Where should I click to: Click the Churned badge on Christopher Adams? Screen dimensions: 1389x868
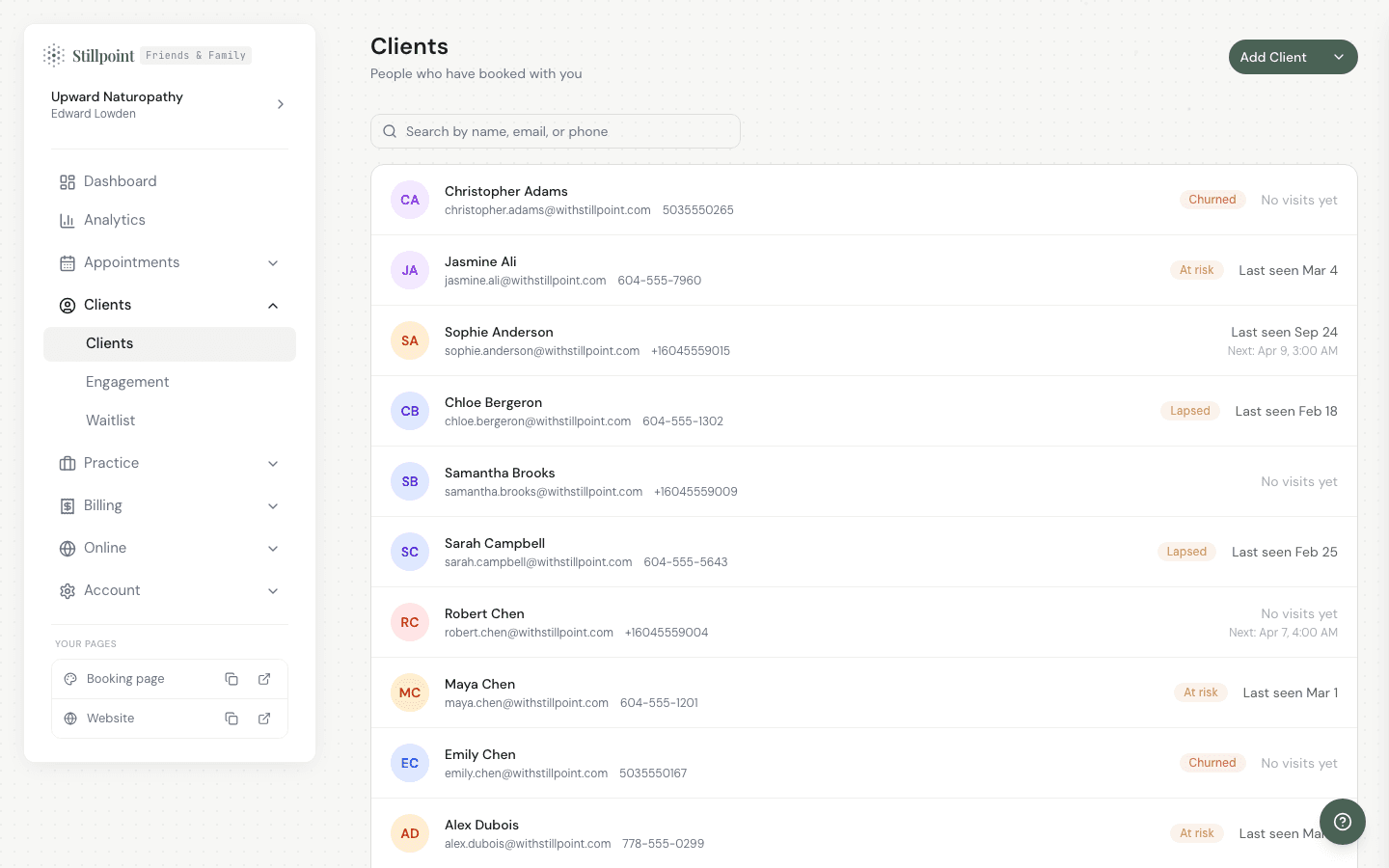coord(1212,200)
